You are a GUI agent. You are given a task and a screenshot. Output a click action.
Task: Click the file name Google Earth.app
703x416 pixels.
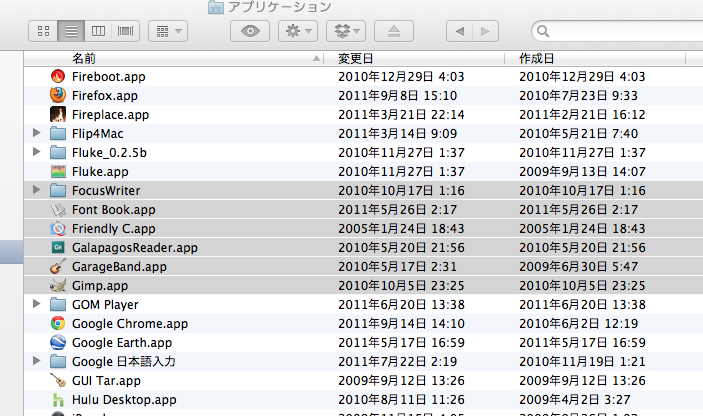(x=122, y=342)
